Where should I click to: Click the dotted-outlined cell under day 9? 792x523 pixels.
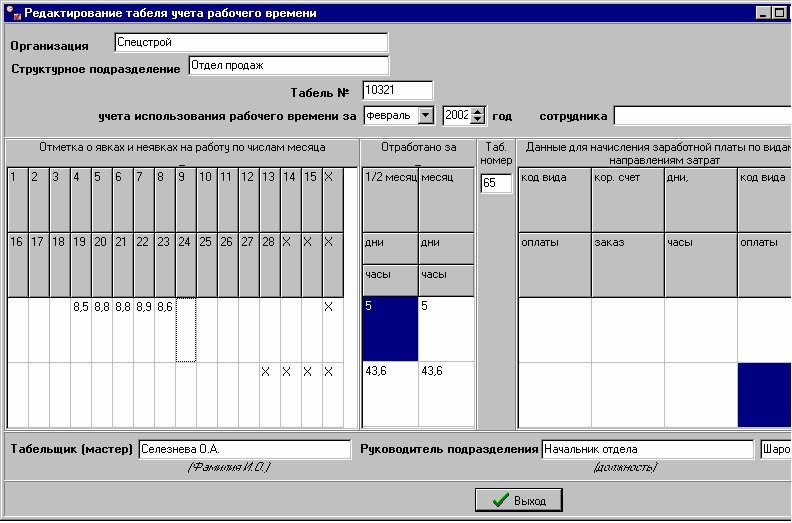coord(185,330)
